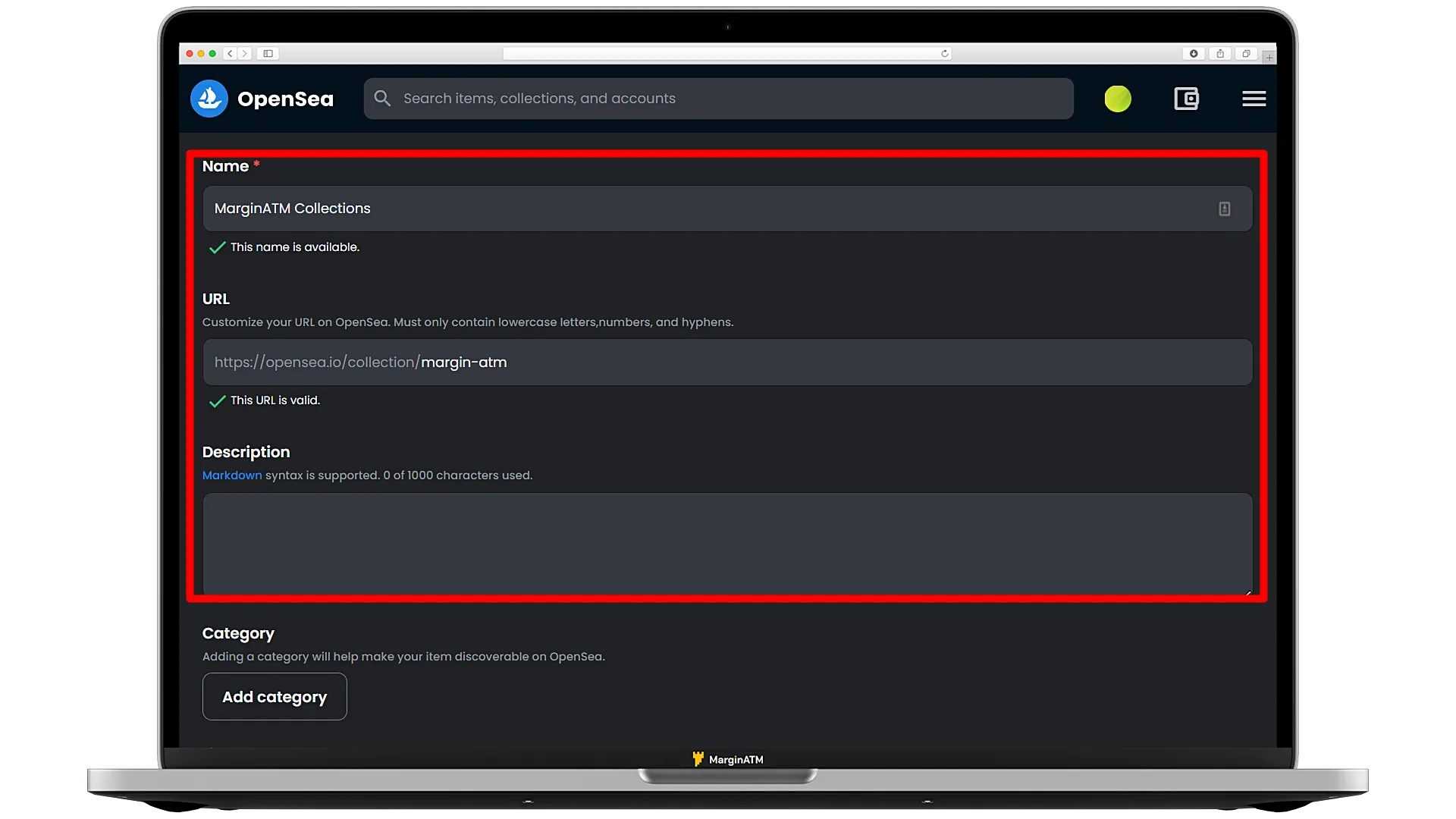Grab the Description resize handle corner

tap(1247, 591)
